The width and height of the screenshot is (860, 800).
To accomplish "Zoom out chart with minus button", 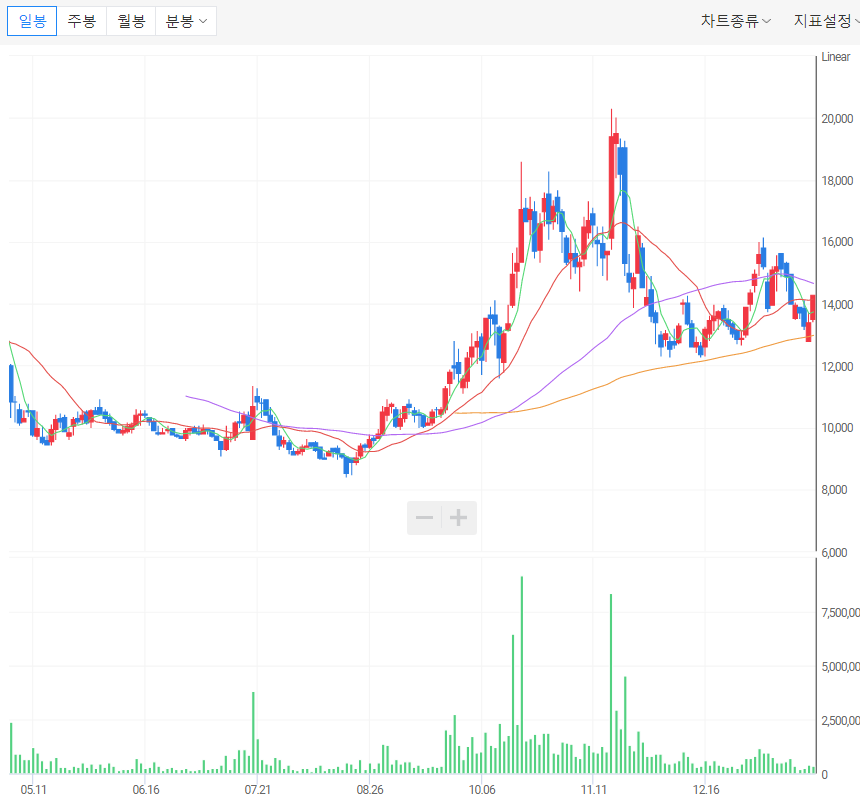I will [x=424, y=518].
